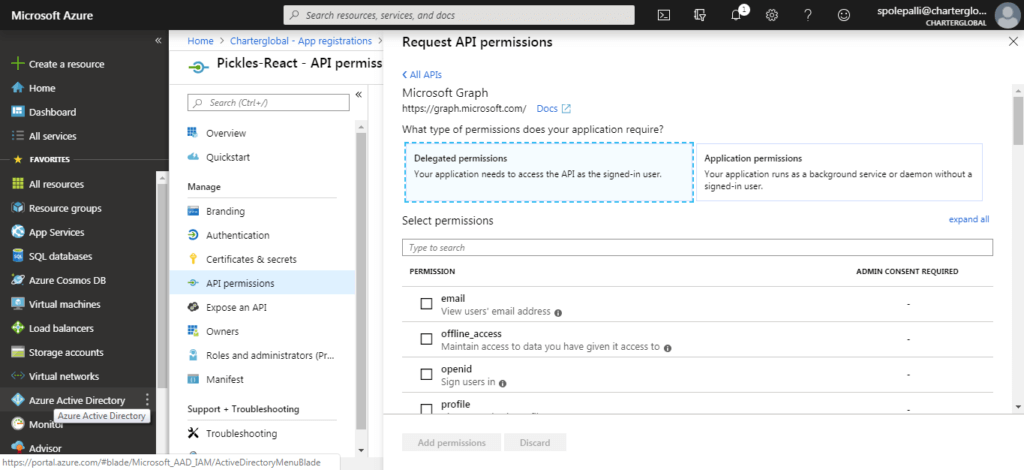The height and width of the screenshot is (470, 1024).
Task: Open portal settings gear
Action: (x=772, y=15)
